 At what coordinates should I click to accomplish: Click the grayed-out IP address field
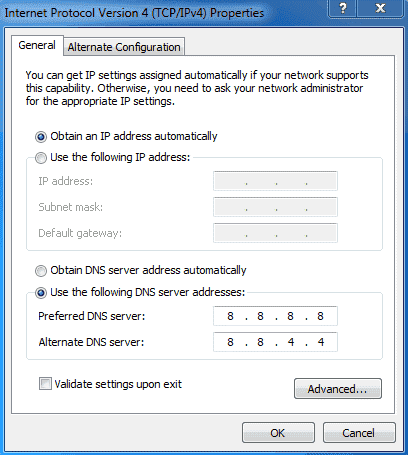coord(275,181)
